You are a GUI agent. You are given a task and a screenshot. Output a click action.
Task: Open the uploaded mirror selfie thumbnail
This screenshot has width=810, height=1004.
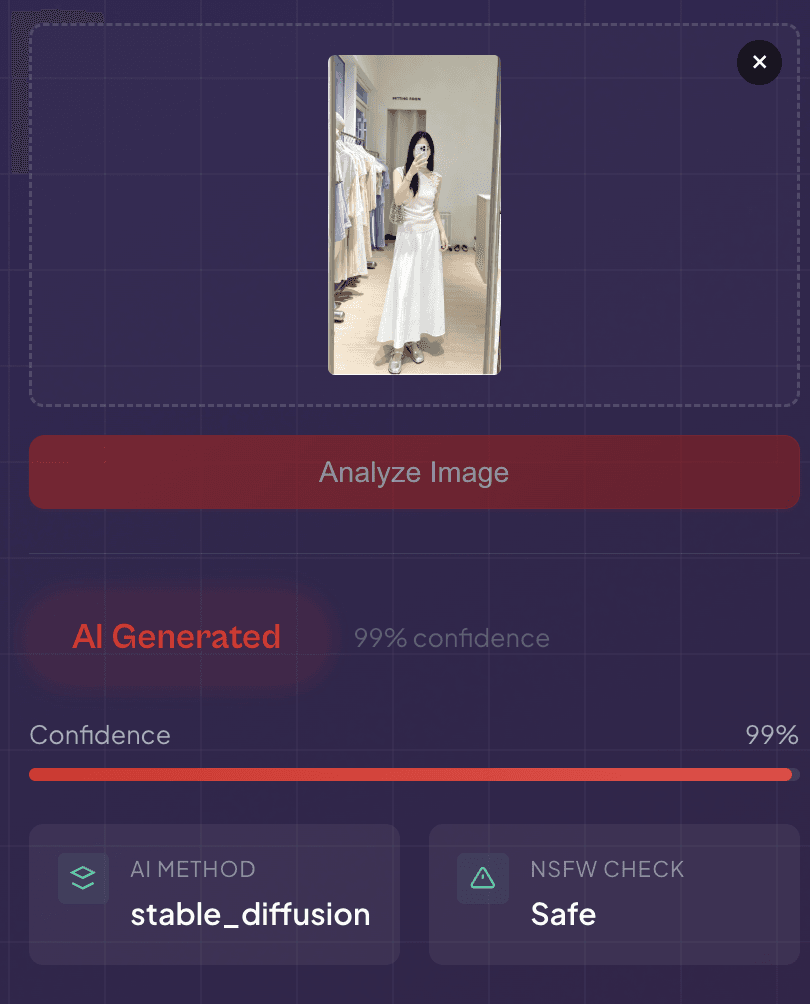pyautogui.click(x=414, y=215)
